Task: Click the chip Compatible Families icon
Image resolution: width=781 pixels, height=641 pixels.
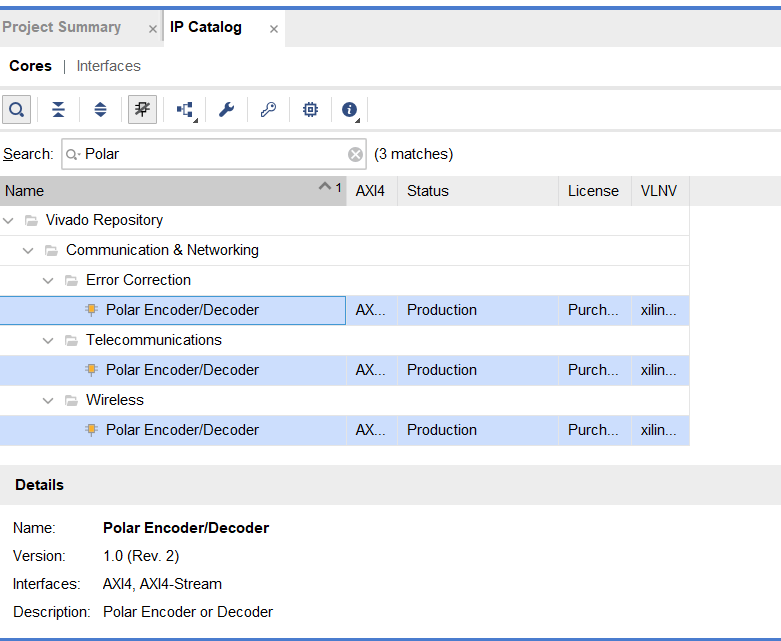Action: (x=310, y=110)
